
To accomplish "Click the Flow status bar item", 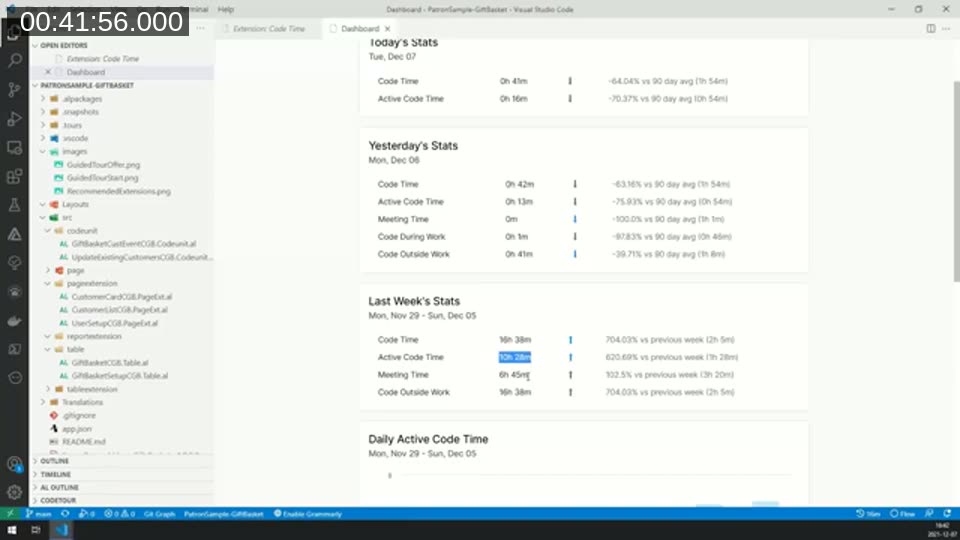I will 902,514.
